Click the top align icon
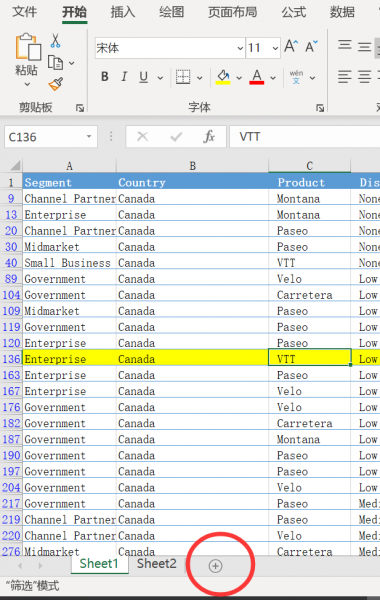The width and height of the screenshot is (380, 600). pos(344,46)
